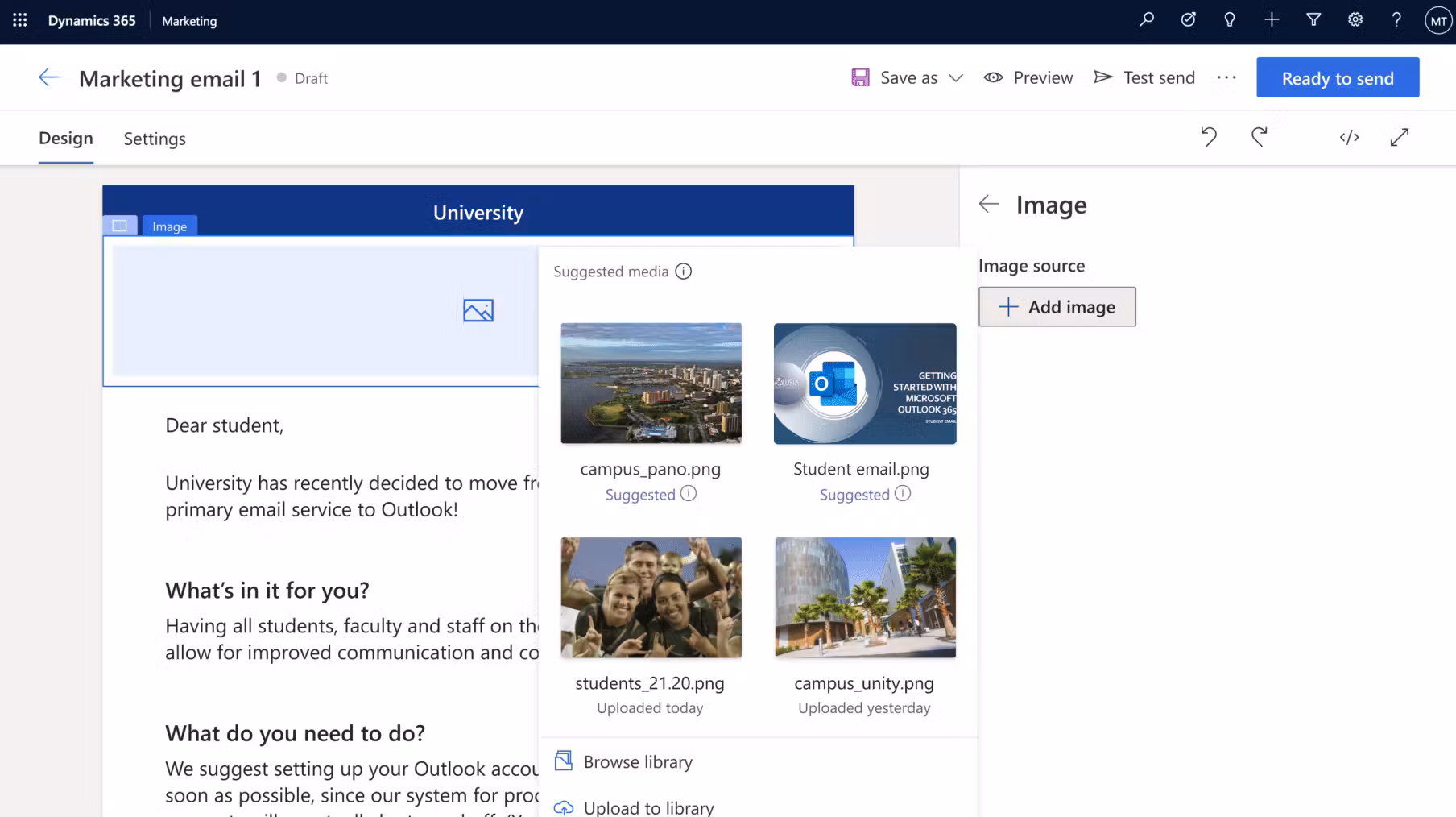Redo the last edit
This screenshot has height=817, width=1456.
click(1260, 137)
